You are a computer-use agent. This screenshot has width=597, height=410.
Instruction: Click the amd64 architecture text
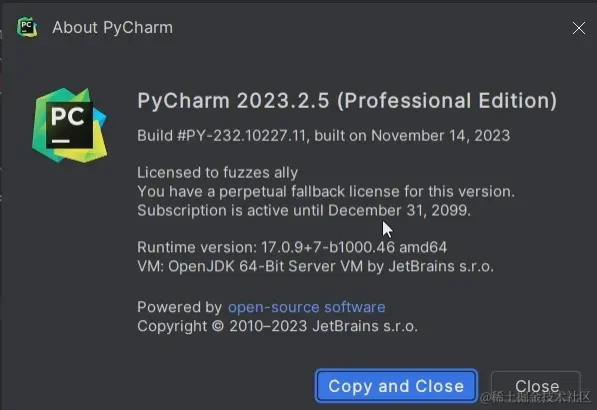tap(423, 247)
